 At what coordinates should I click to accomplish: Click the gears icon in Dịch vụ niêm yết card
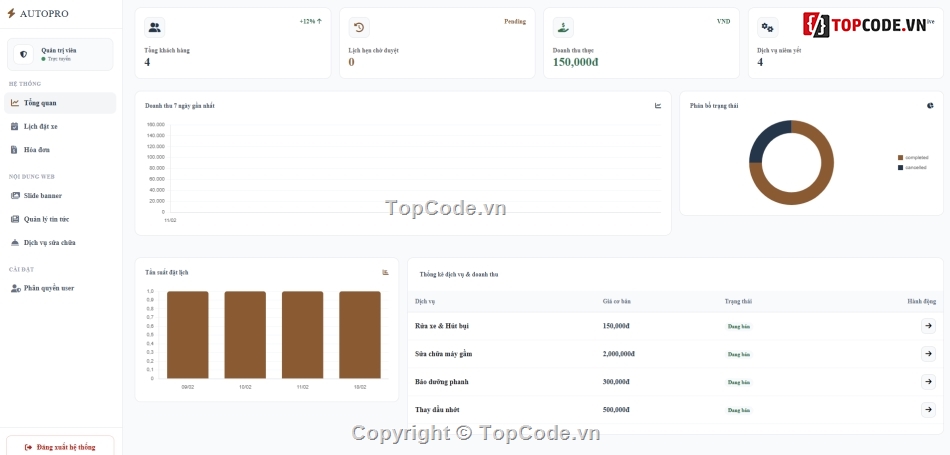point(768,27)
